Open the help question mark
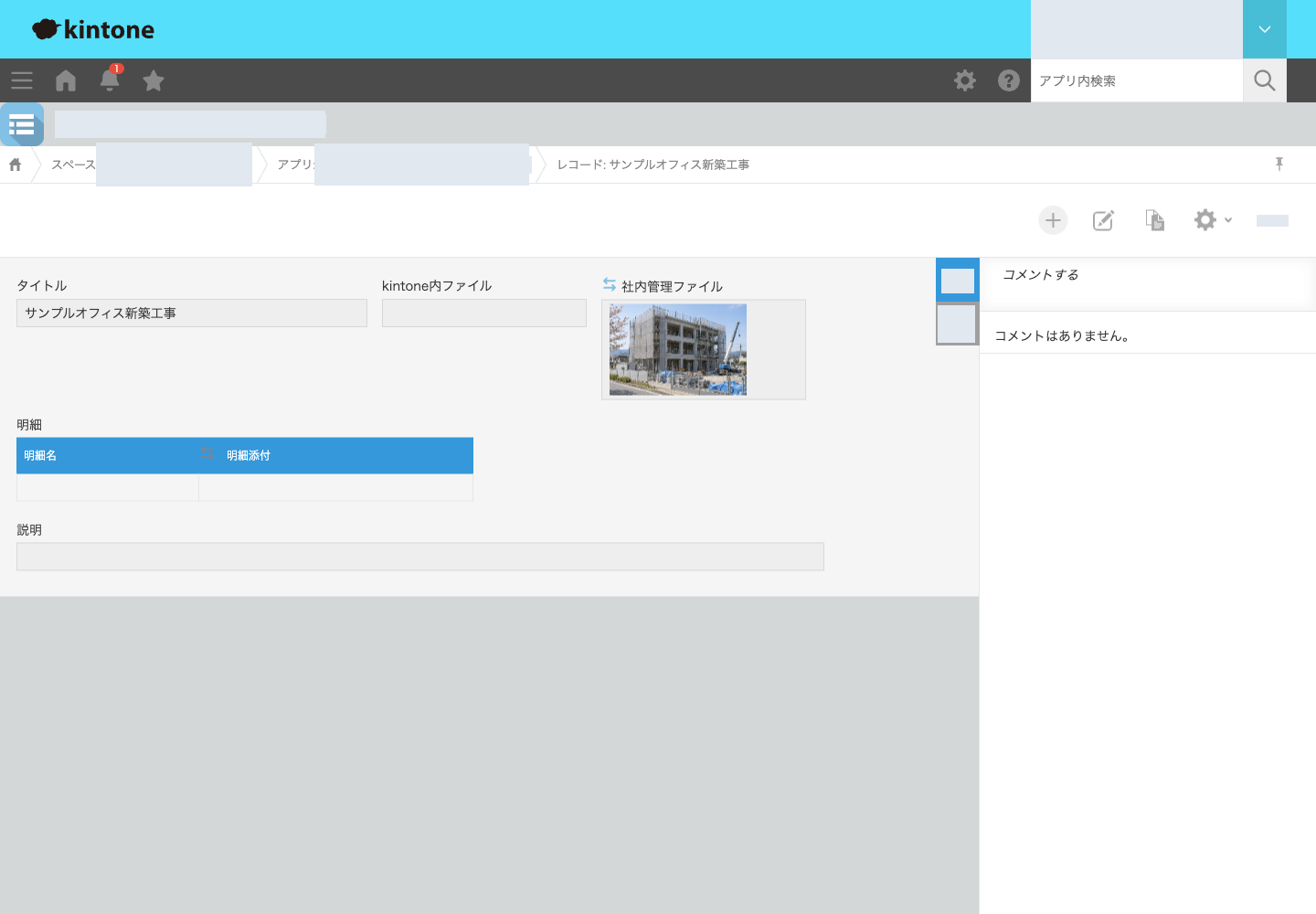The image size is (1316, 914). (1009, 80)
